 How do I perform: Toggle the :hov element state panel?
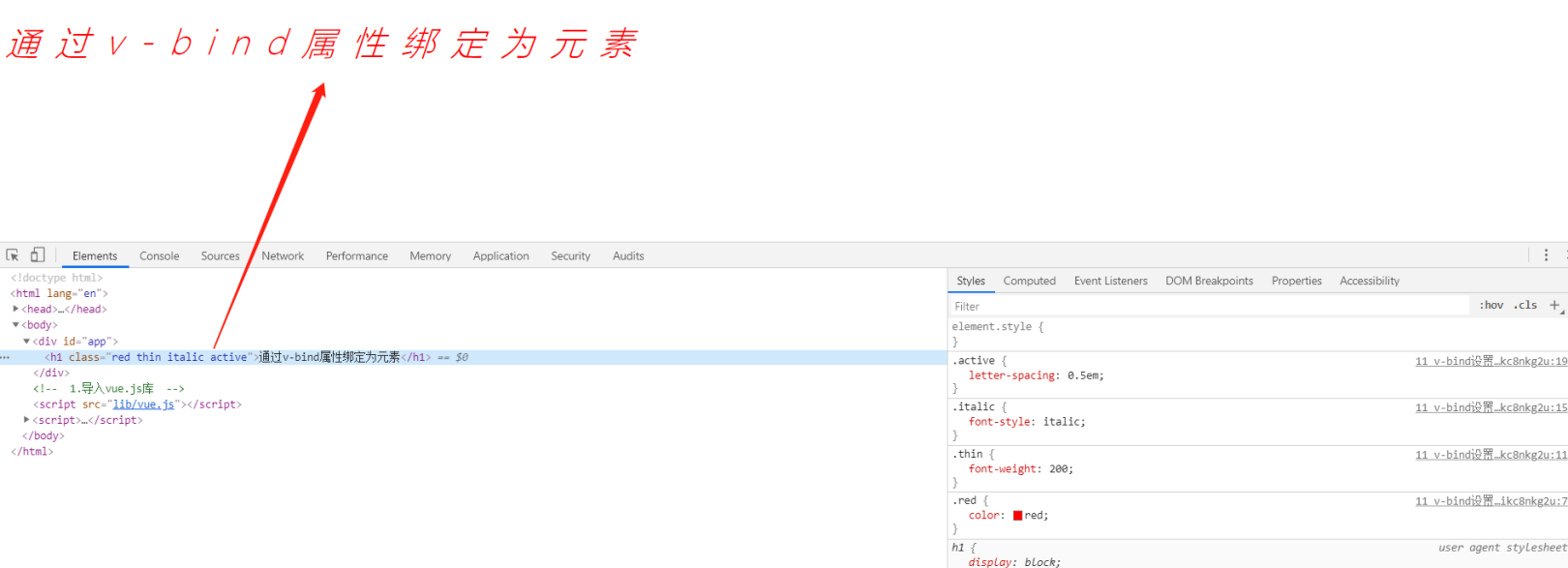tap(1492, 305)
